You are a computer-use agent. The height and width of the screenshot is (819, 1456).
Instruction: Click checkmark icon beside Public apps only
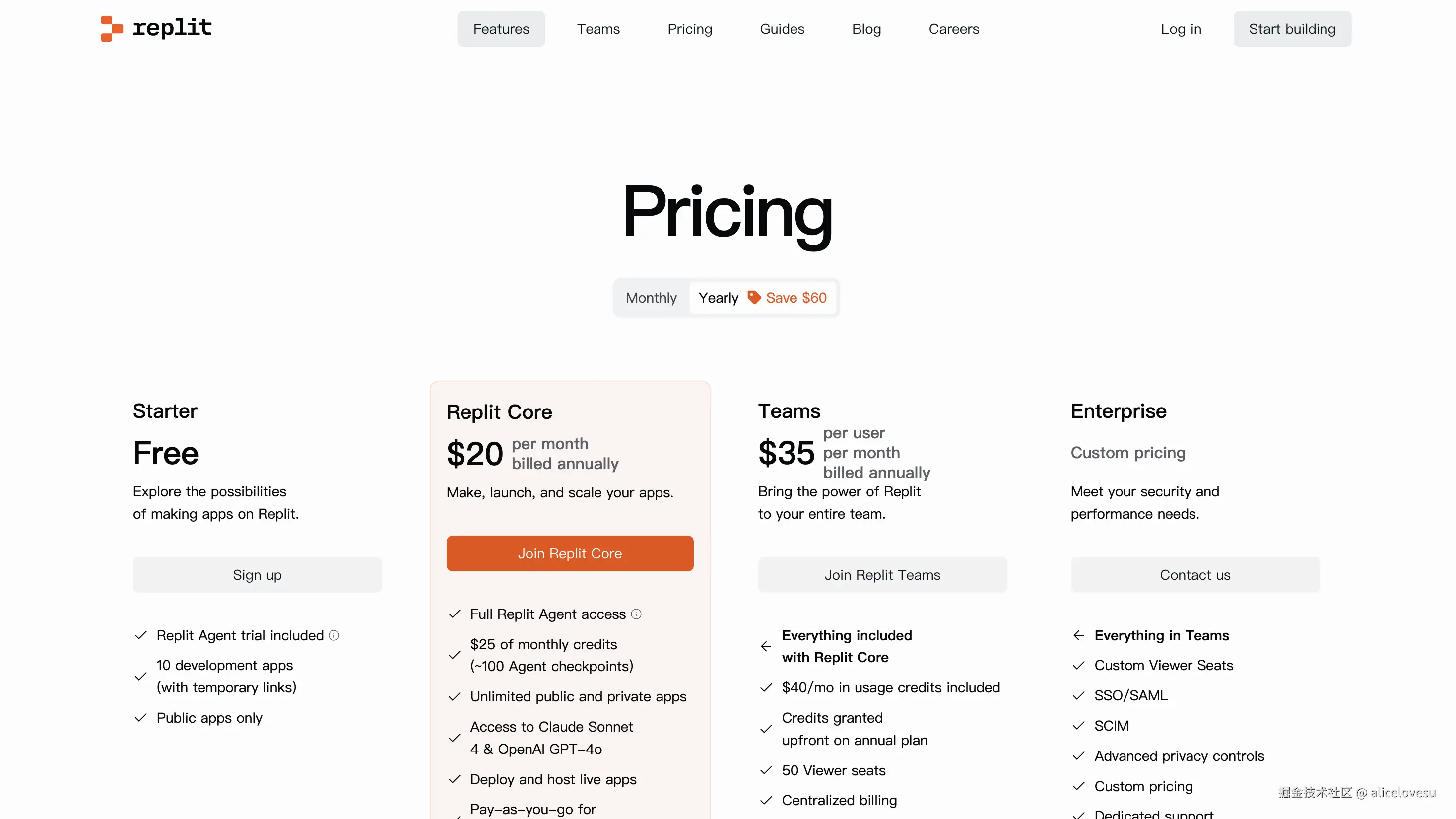(141, 718)
